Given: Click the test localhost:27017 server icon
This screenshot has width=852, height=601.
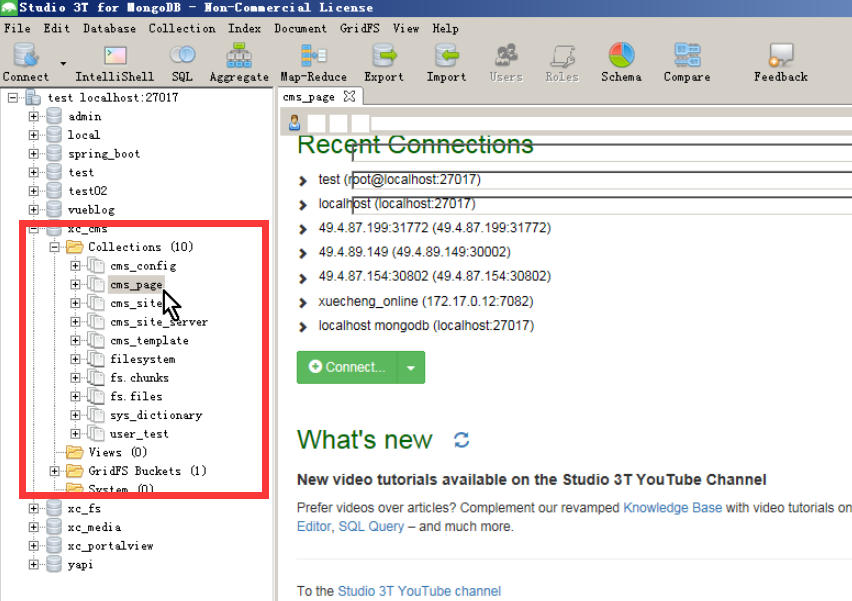Looking at the screenshot, I should 34,98.
